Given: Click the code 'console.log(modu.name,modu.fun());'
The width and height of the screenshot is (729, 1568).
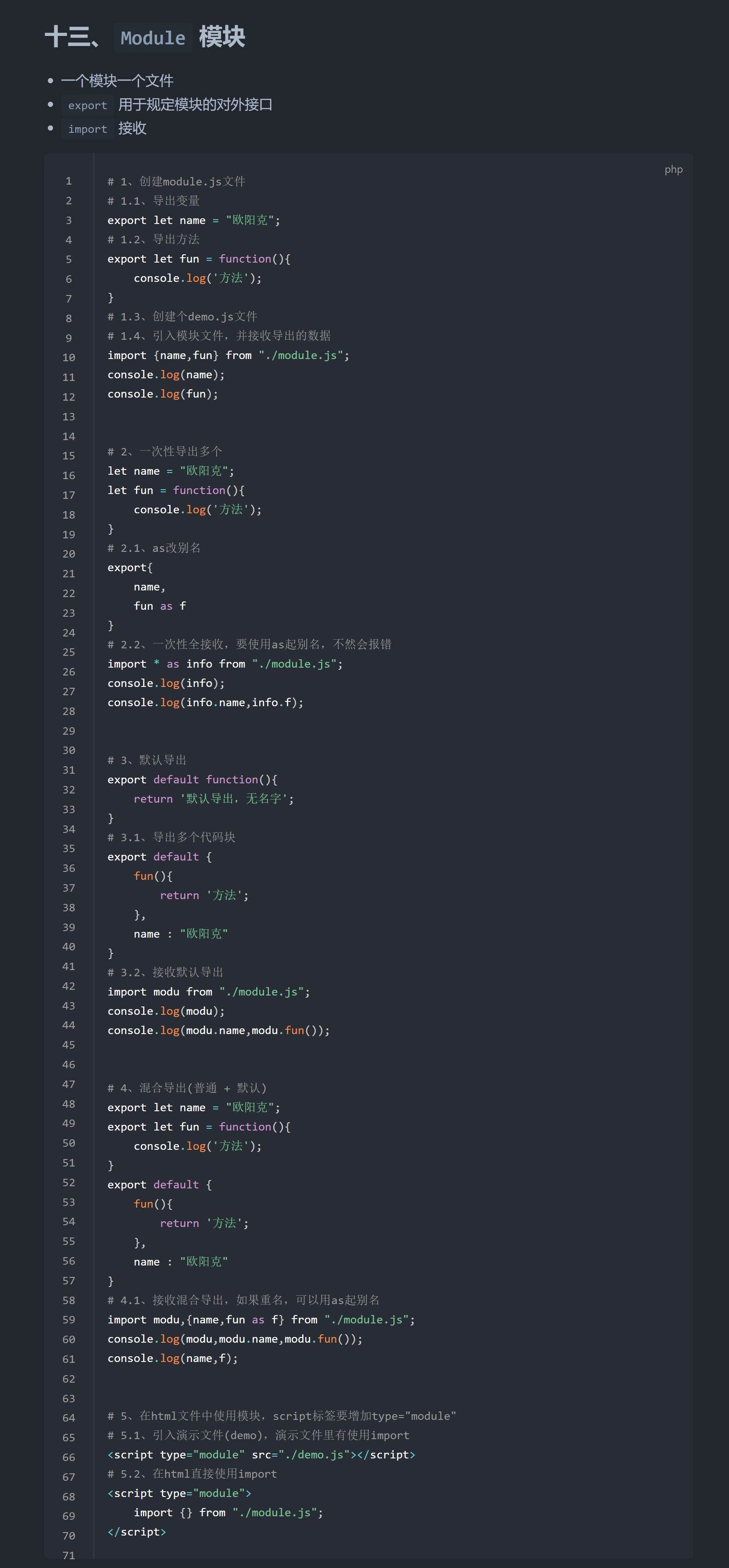Looking at the screenshot, I should (218, 1030).
